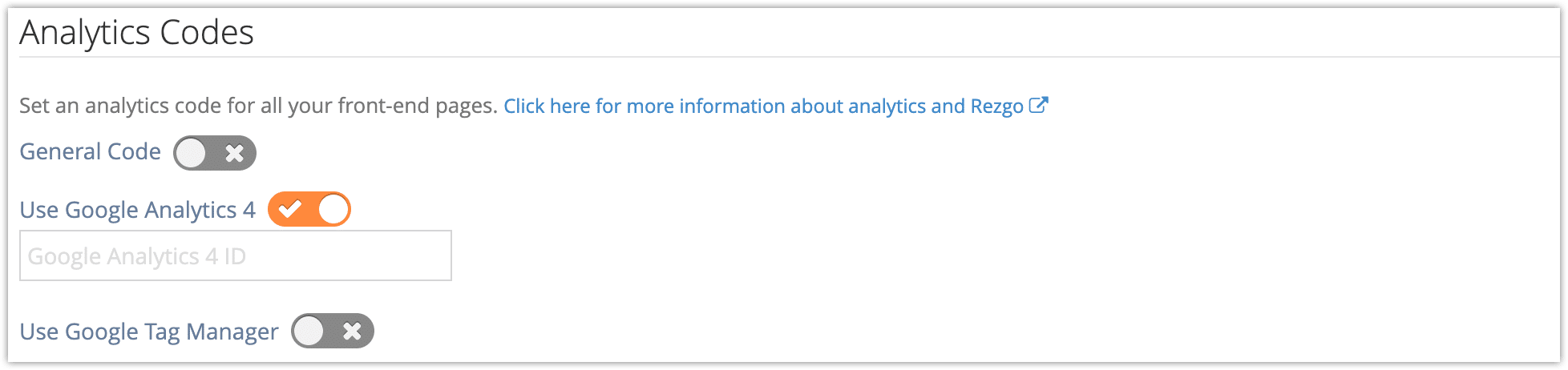Click the divider line under Analytics Codes
This screenshot has width=1568, height=370.
(x=790, y=57)
